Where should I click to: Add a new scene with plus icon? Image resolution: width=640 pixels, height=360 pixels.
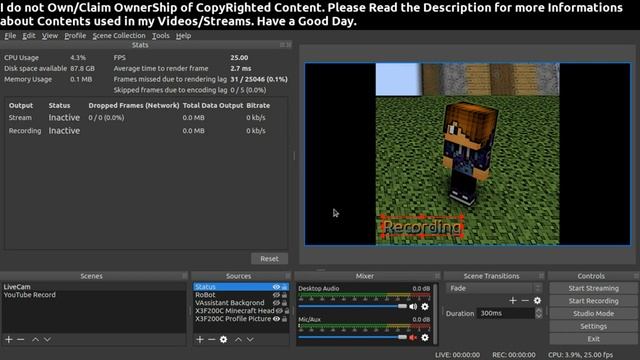coord(9,339)
